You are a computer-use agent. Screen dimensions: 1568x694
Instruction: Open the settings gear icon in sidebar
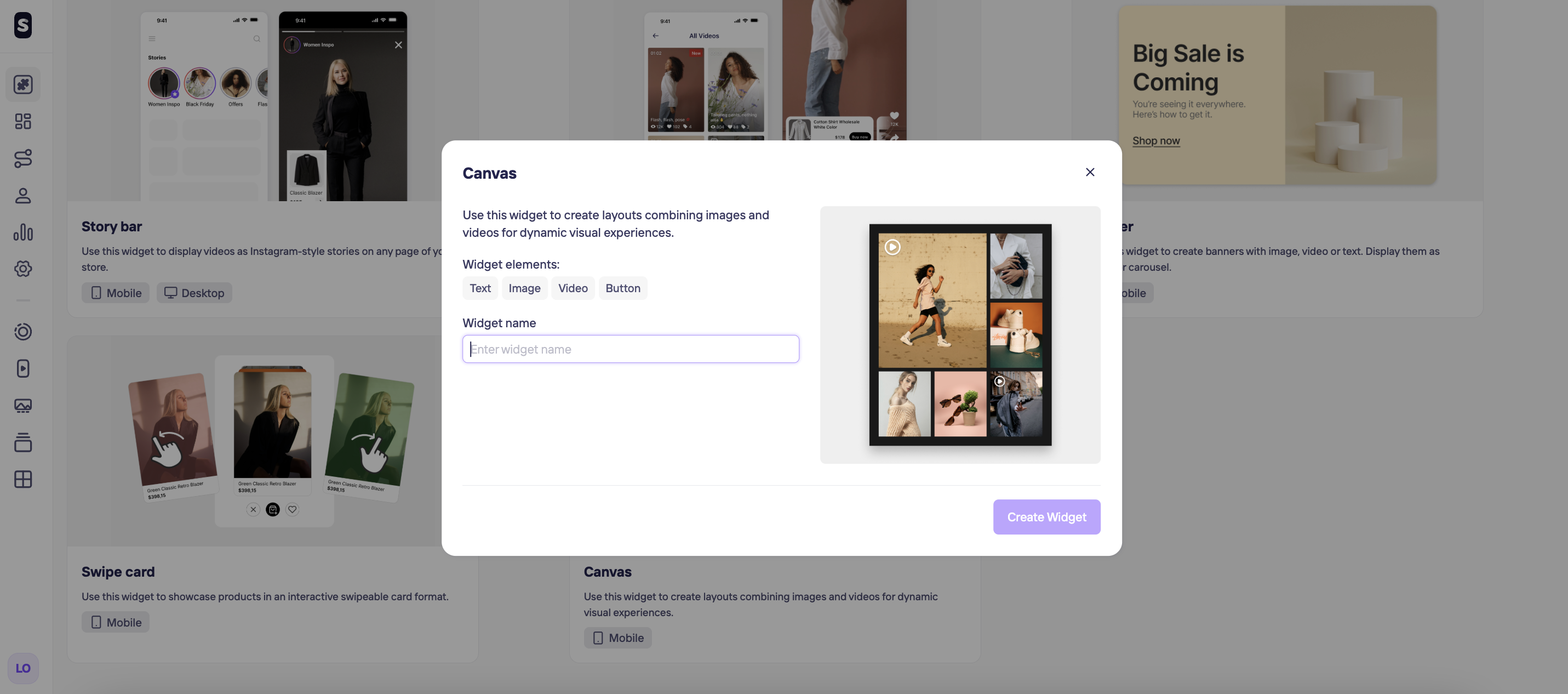pyautogui.click(x=23, y=269)
